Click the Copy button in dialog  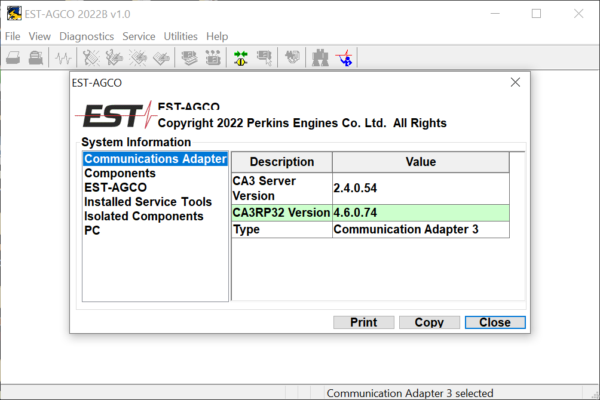point(429,322)
